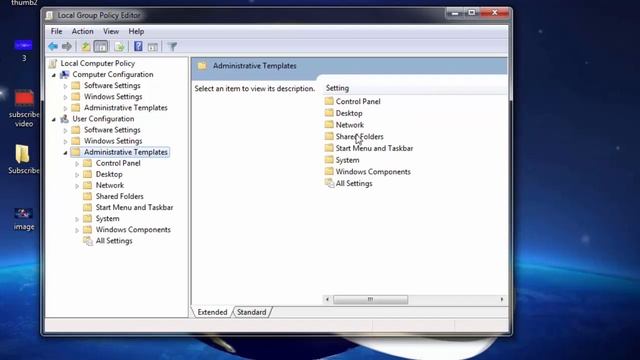
Task: Select All Settings in the left tree
Action: pyautogui.click(x=114, y=241)
